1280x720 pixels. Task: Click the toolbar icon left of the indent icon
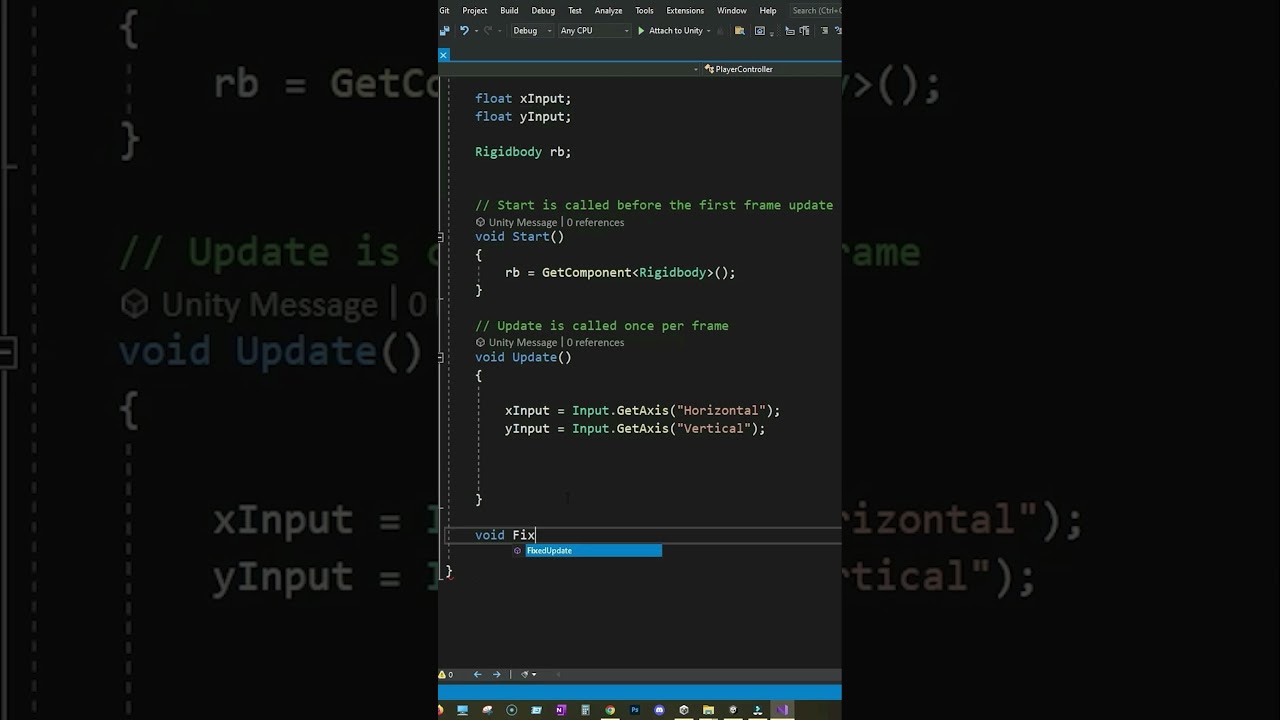(x=804, y=31)
